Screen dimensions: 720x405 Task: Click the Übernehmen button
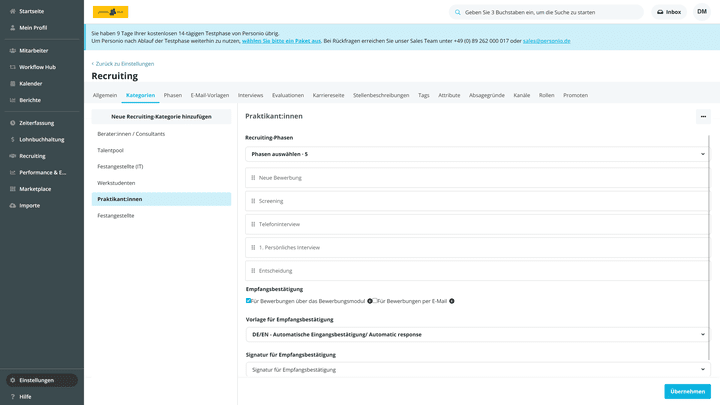(687, 391)
